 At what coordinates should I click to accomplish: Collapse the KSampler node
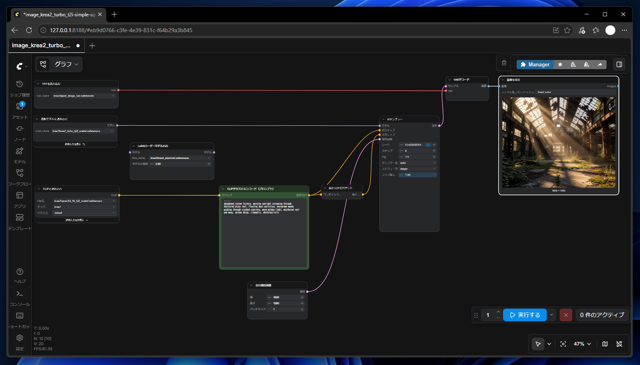pyautogui.click(x=383, y=119)
